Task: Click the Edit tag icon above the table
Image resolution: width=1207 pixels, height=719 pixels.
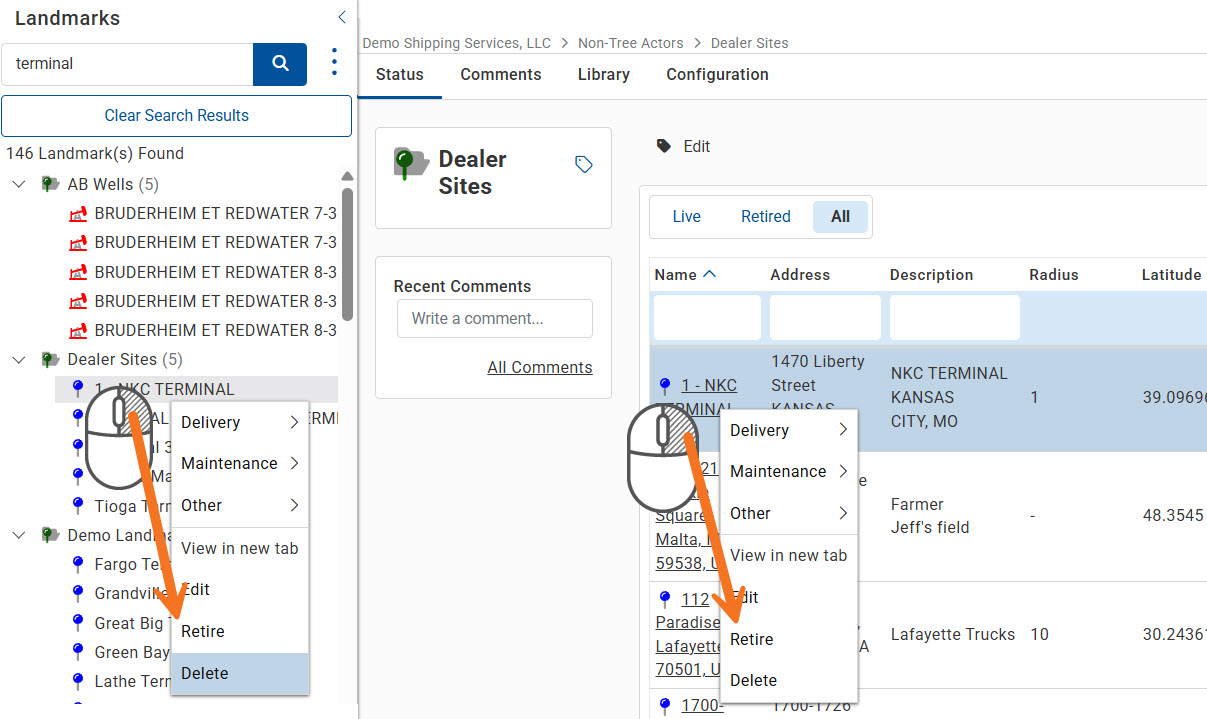Action: click(x=664, y=146)
